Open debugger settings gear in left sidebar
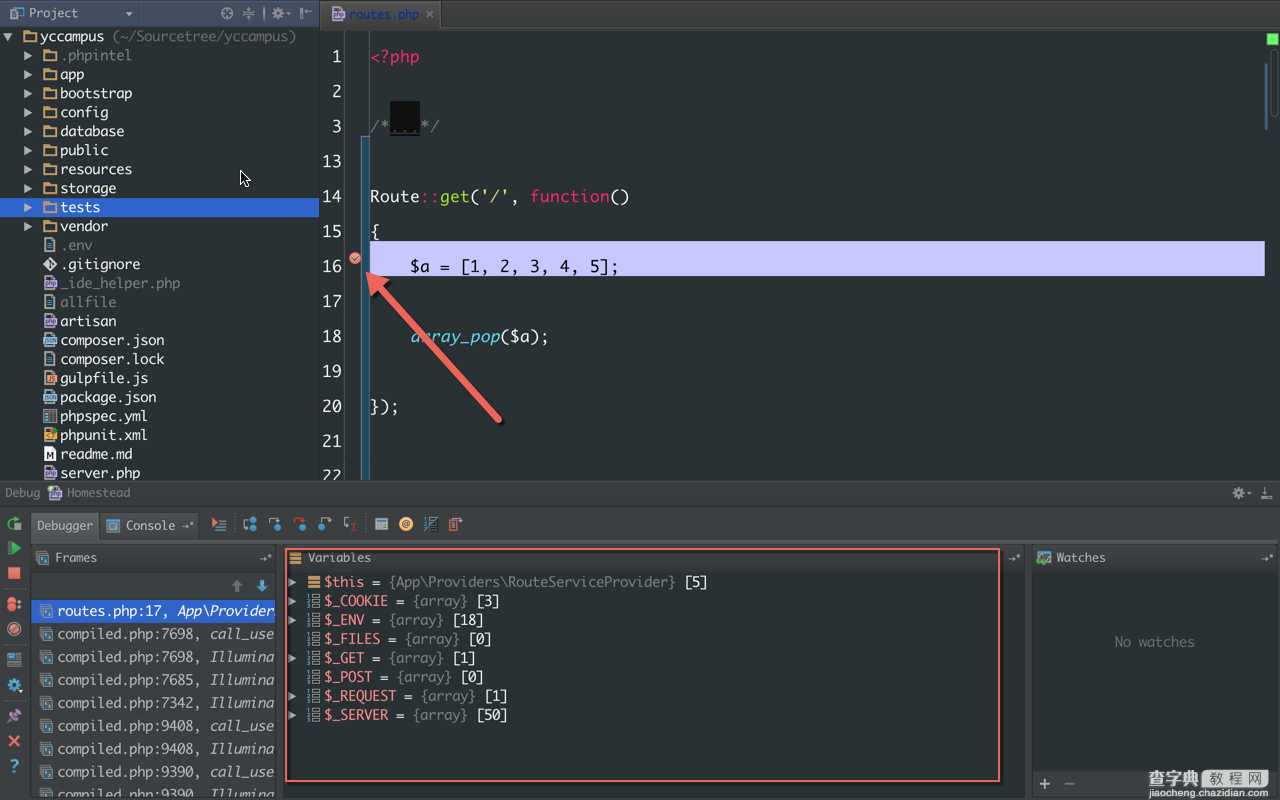Screen dimensions: 1280x800 click(14, 685)
